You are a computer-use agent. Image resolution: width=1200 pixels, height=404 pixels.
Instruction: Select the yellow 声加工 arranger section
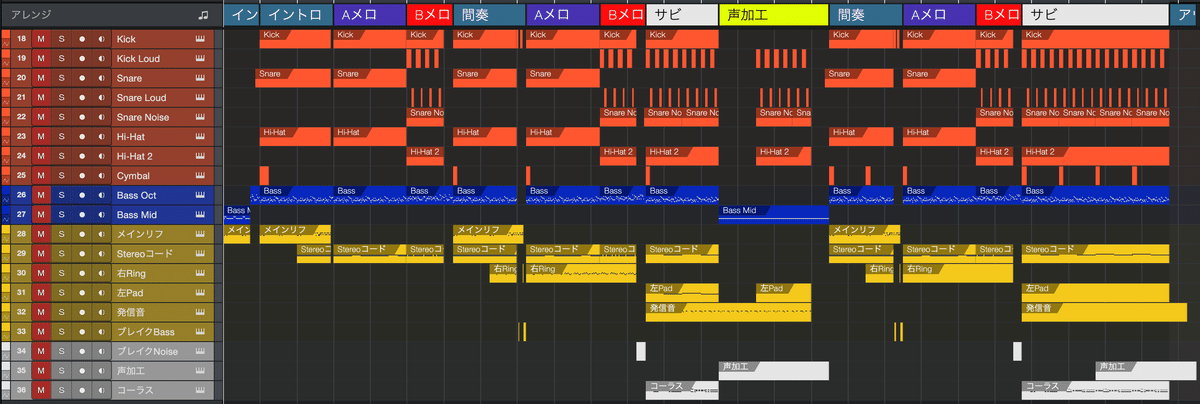(x=773, y=15)
